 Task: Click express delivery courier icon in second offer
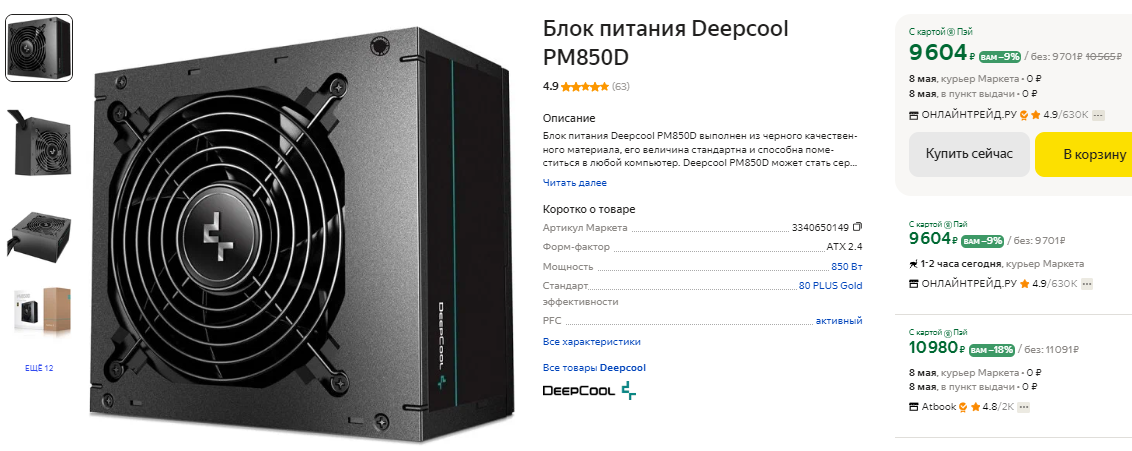point(913,263)
